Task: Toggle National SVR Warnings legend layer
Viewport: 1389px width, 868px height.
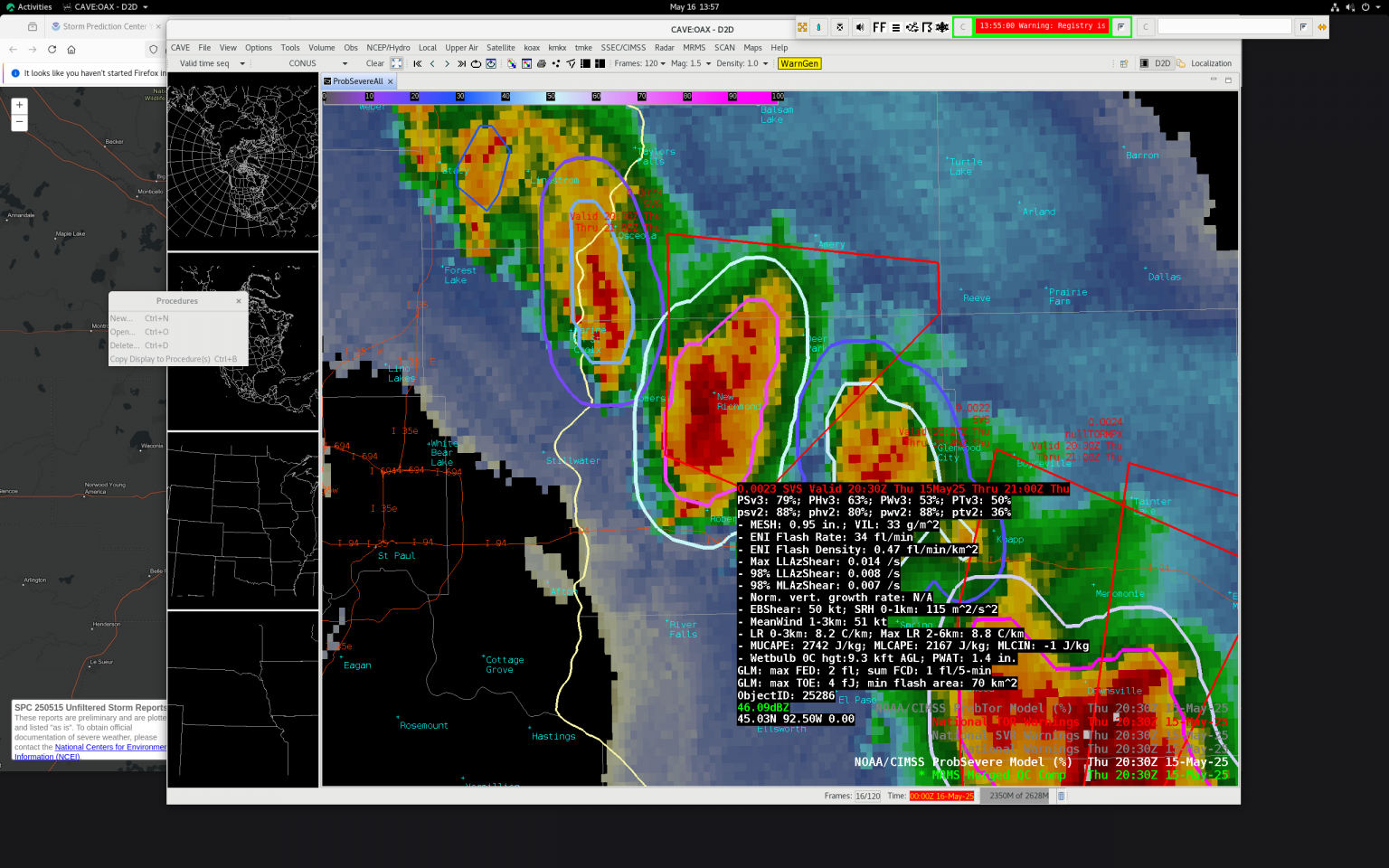Action: 1080,735
